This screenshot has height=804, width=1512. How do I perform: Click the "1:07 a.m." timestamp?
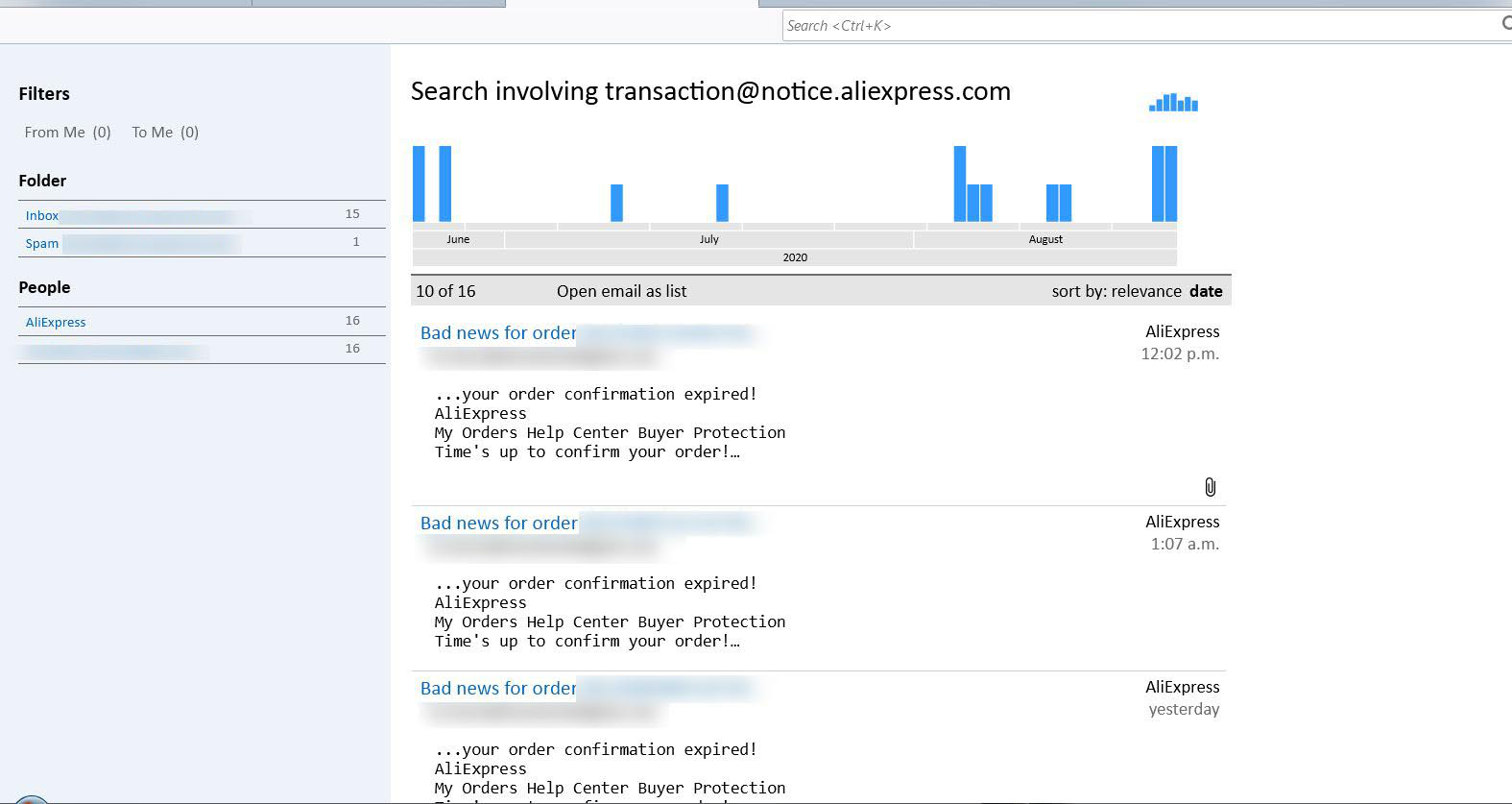pos(1185,544)
